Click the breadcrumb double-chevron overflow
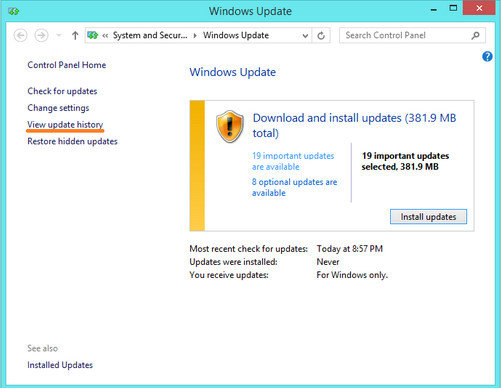The image size is (501, 388). coord(105,35)
